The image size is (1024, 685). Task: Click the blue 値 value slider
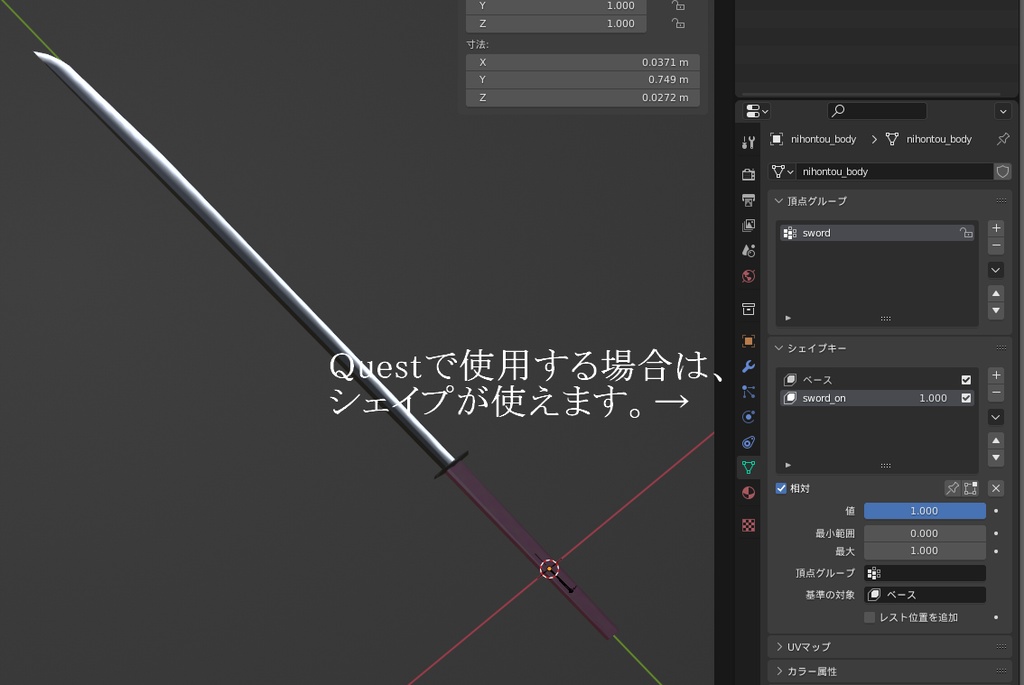pos(924,510)
